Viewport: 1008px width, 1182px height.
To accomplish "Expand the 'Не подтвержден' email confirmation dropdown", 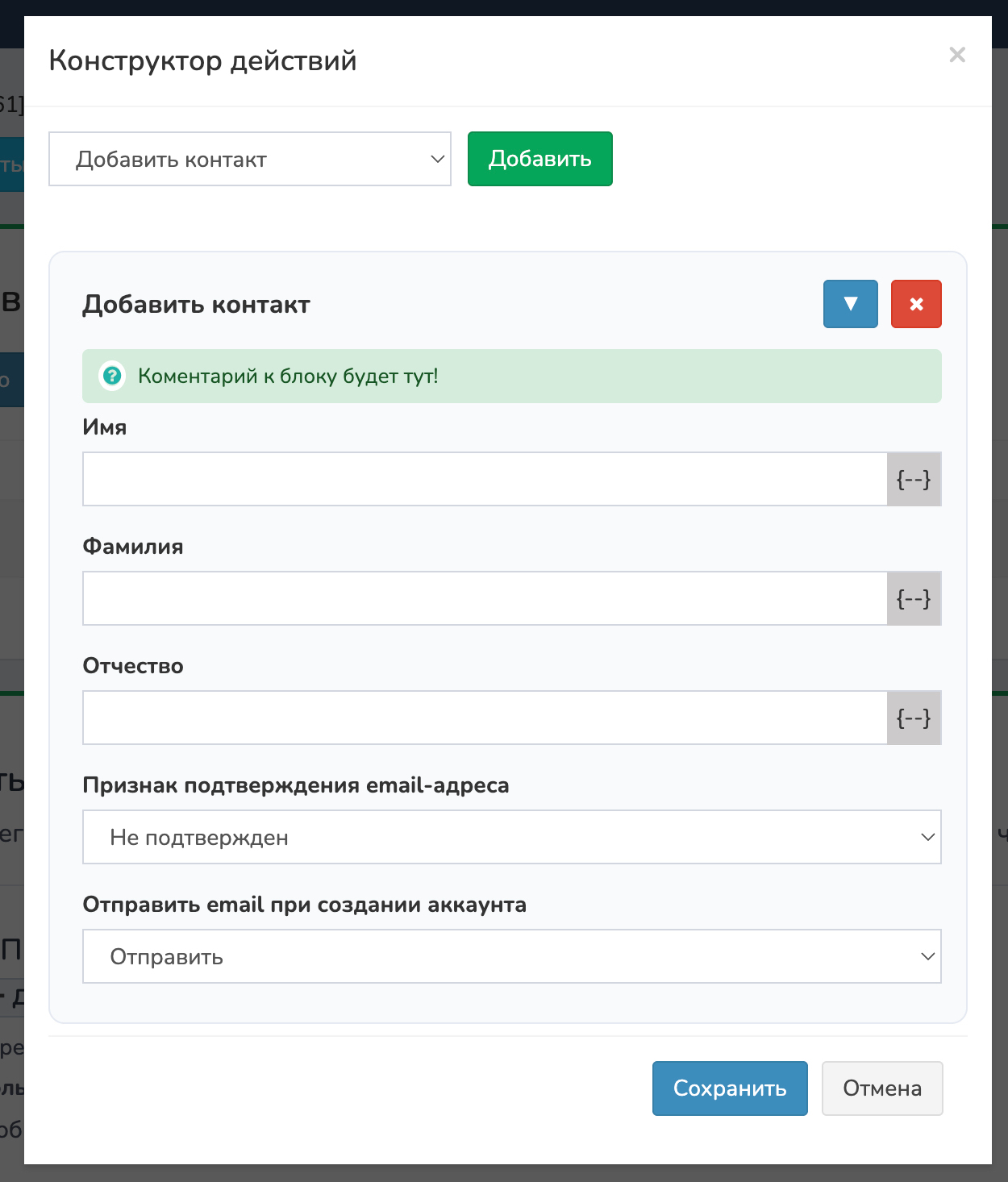I will [x=511, y=837].
